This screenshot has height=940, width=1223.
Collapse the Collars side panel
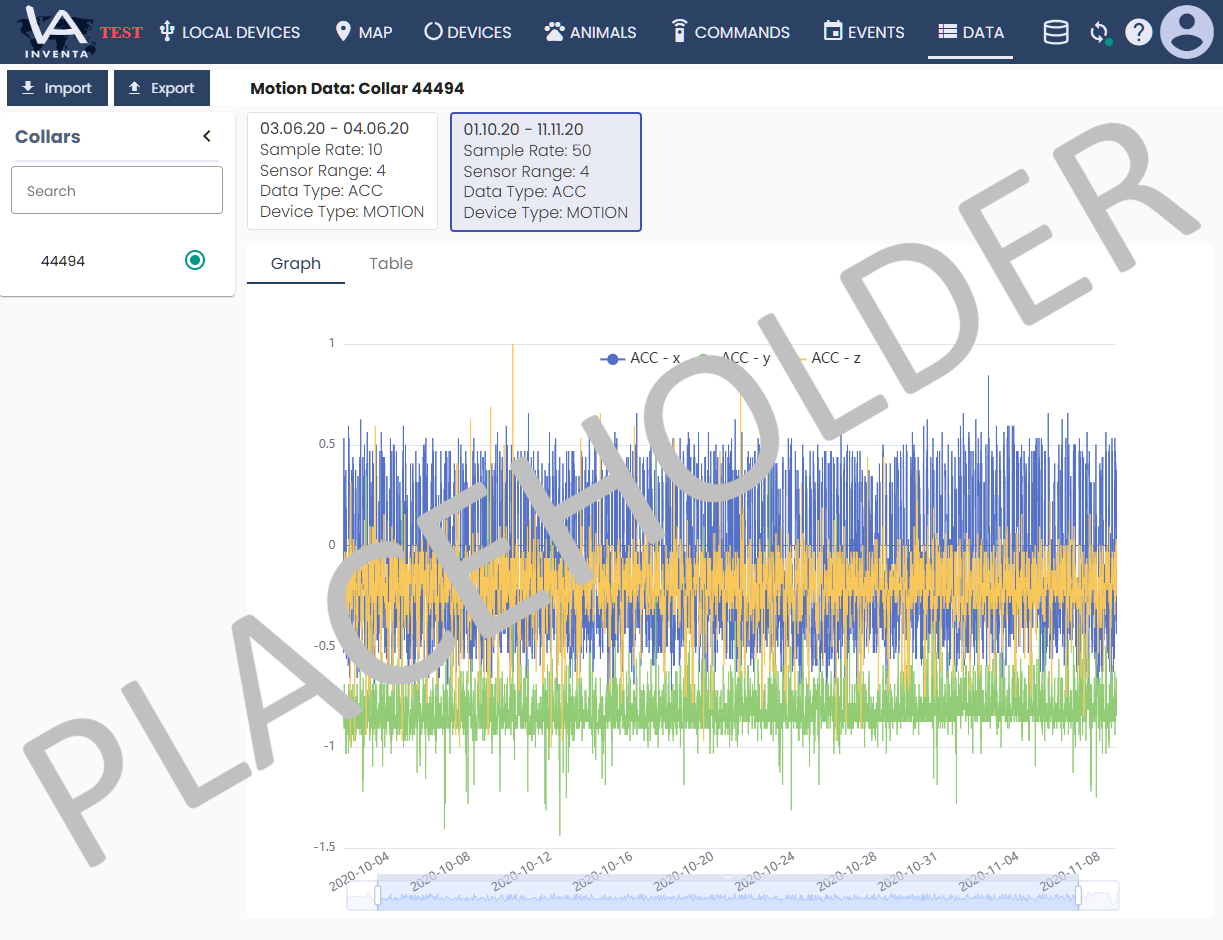[x=207, y=137]
